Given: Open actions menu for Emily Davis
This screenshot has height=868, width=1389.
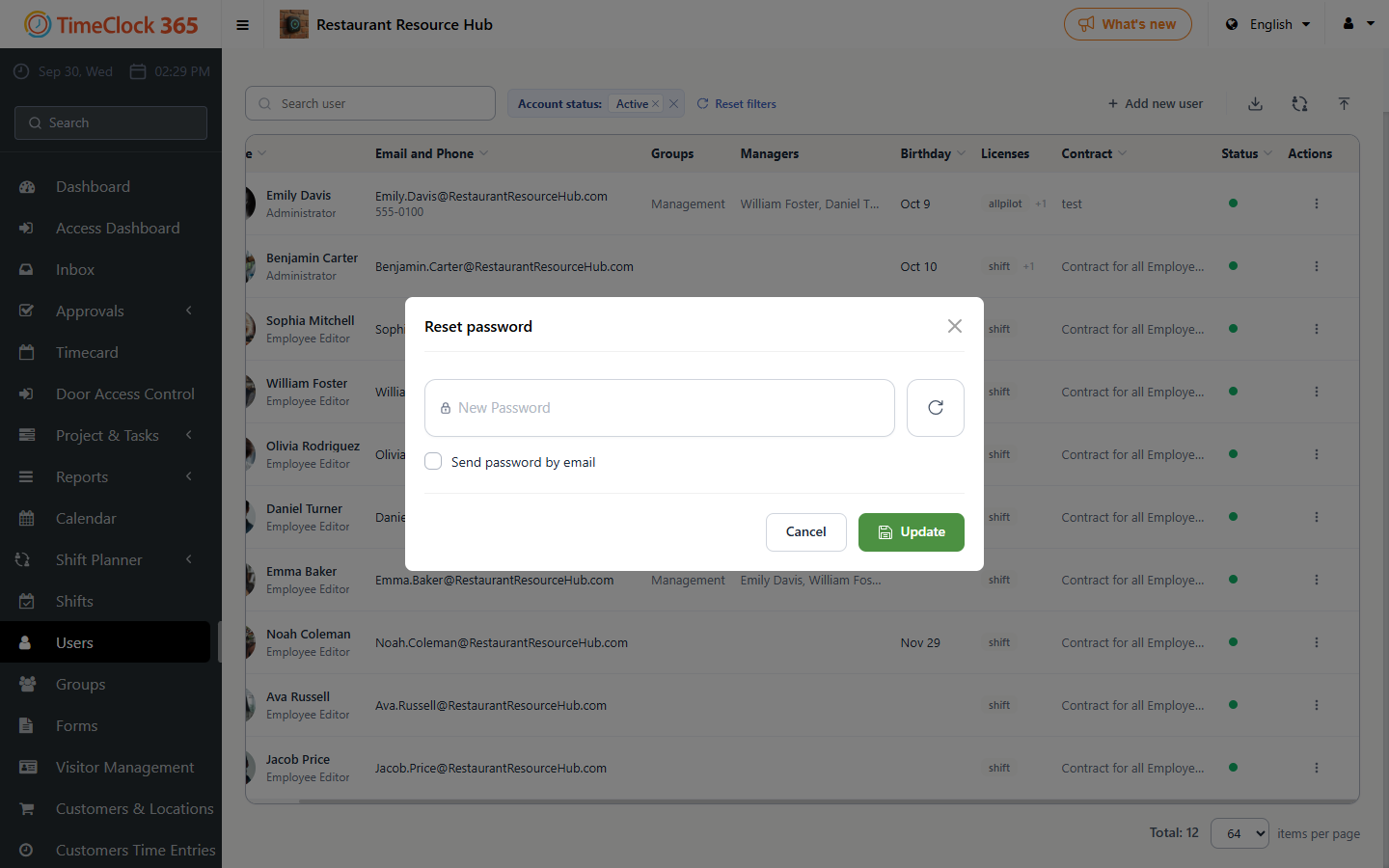Looking at the screenshot, I should point(1316,203).
